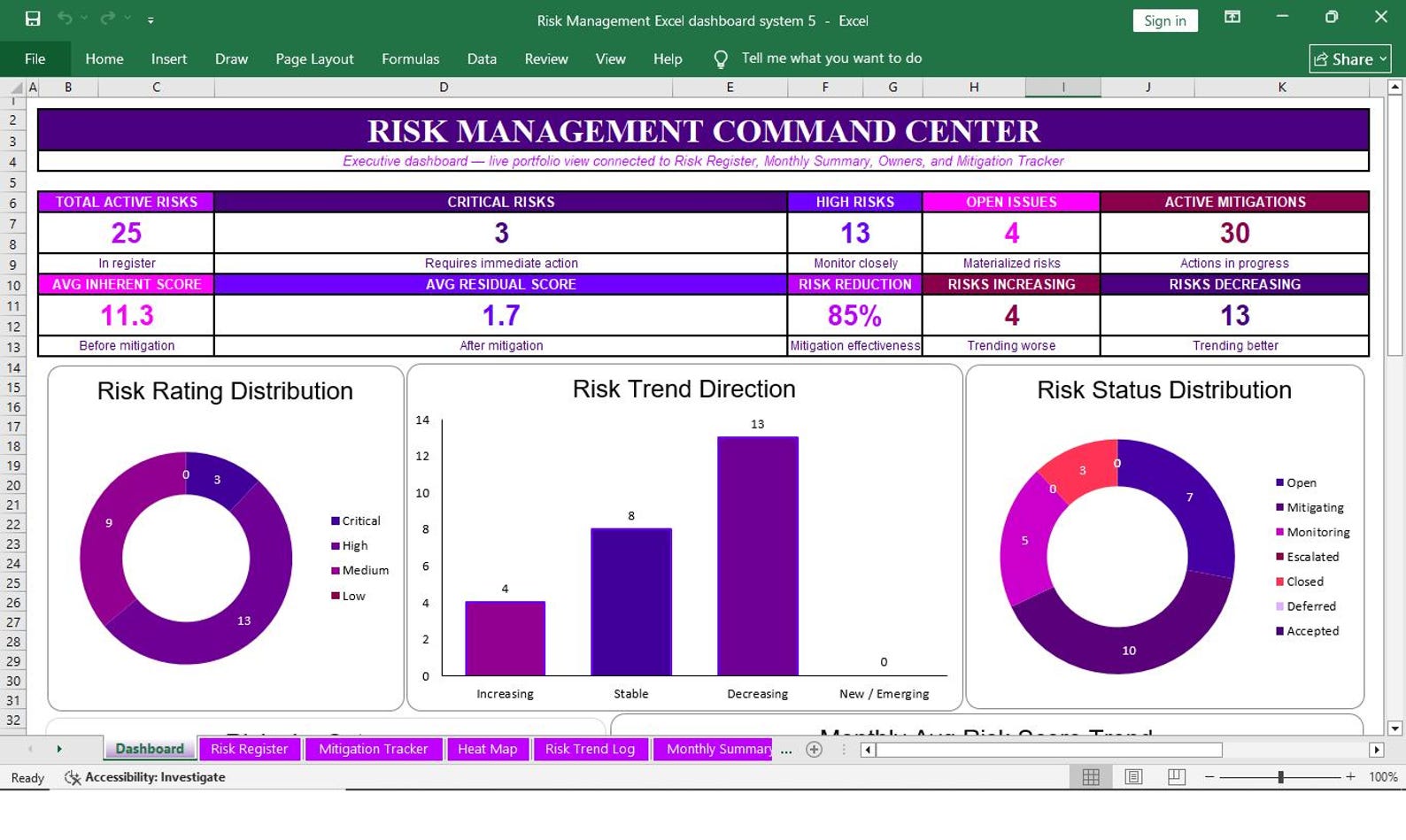
Task: Click the Closed legend color swatch
Action: pos(1279,582)
